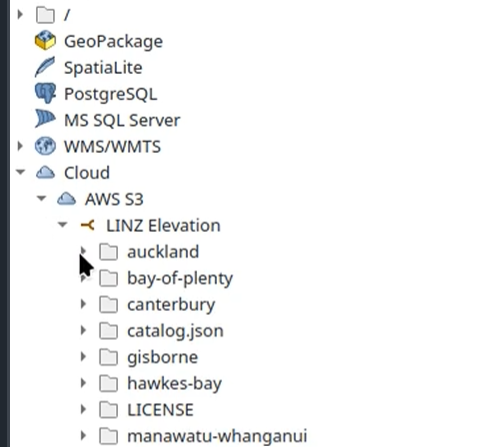Click the GeoPackage icon
This screenshot has width=482, height=447.
tap(45, 41)
